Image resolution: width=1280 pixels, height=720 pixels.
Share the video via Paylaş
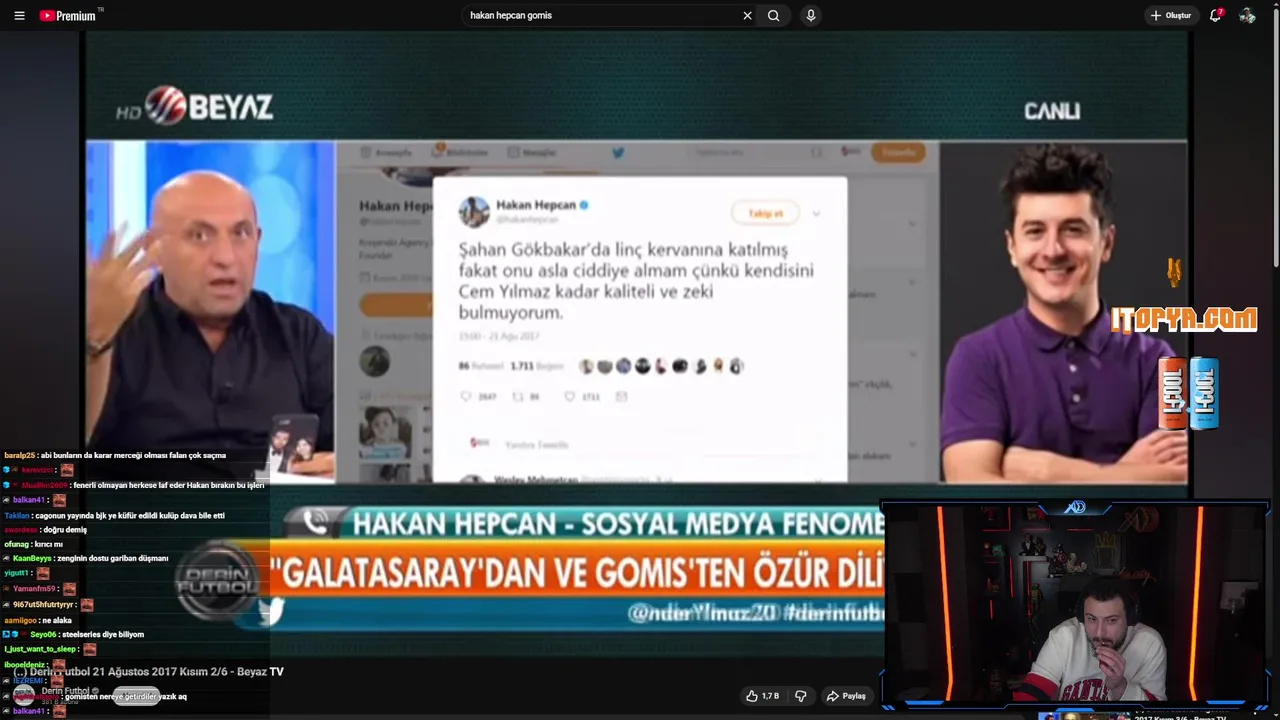coord(846,696)
